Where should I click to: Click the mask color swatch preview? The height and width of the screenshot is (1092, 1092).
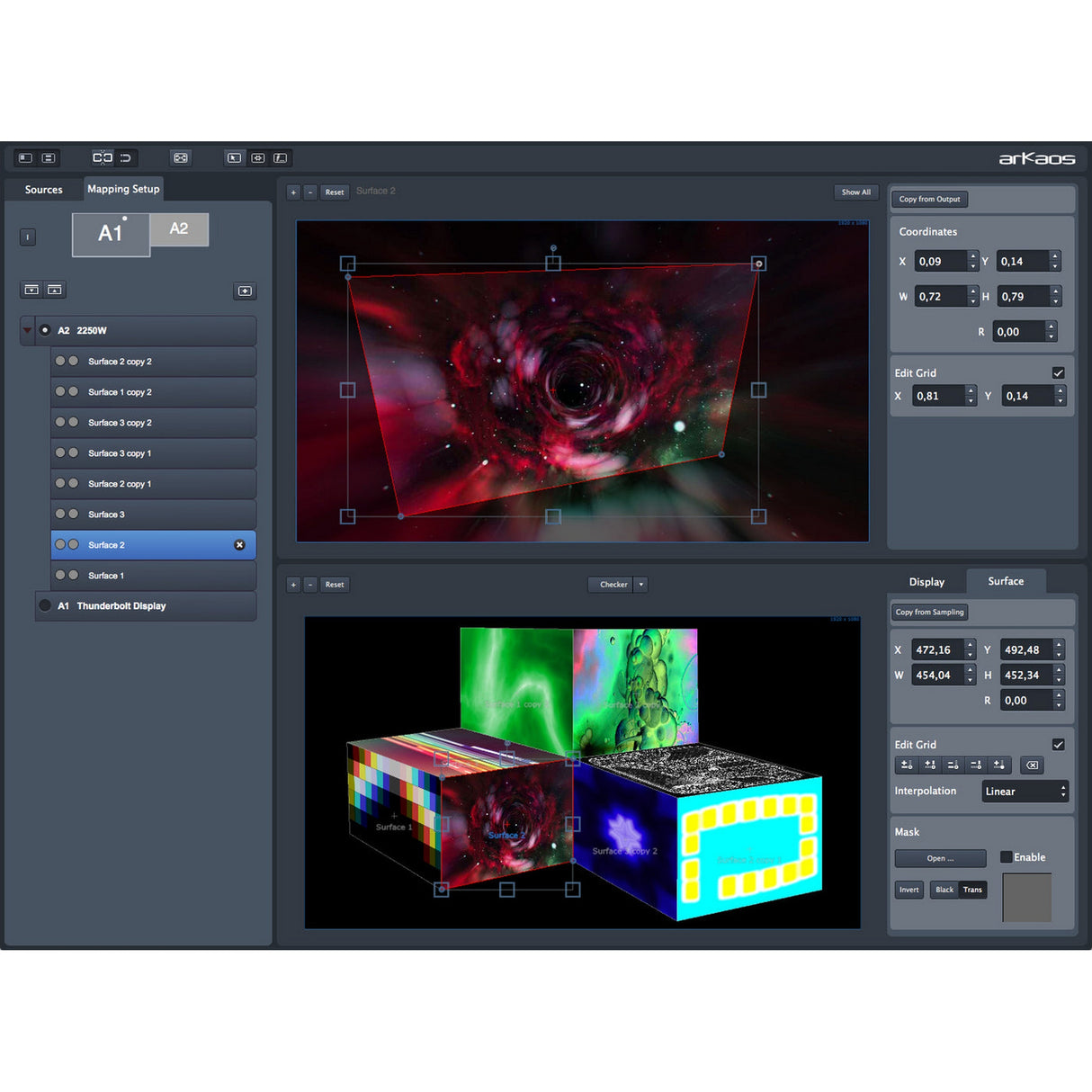(x=1025, y=896)
